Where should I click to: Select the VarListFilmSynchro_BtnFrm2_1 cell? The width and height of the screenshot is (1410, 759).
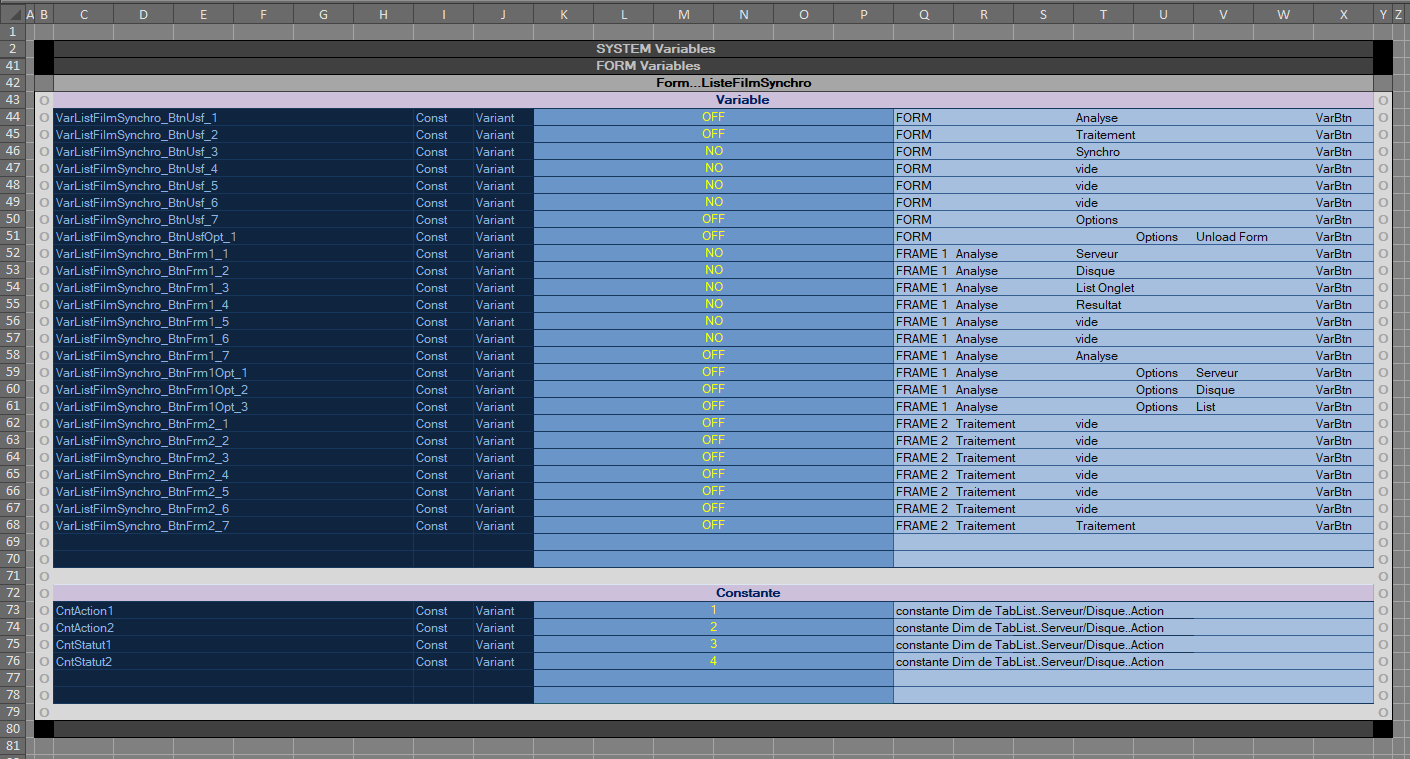point(233,424)
